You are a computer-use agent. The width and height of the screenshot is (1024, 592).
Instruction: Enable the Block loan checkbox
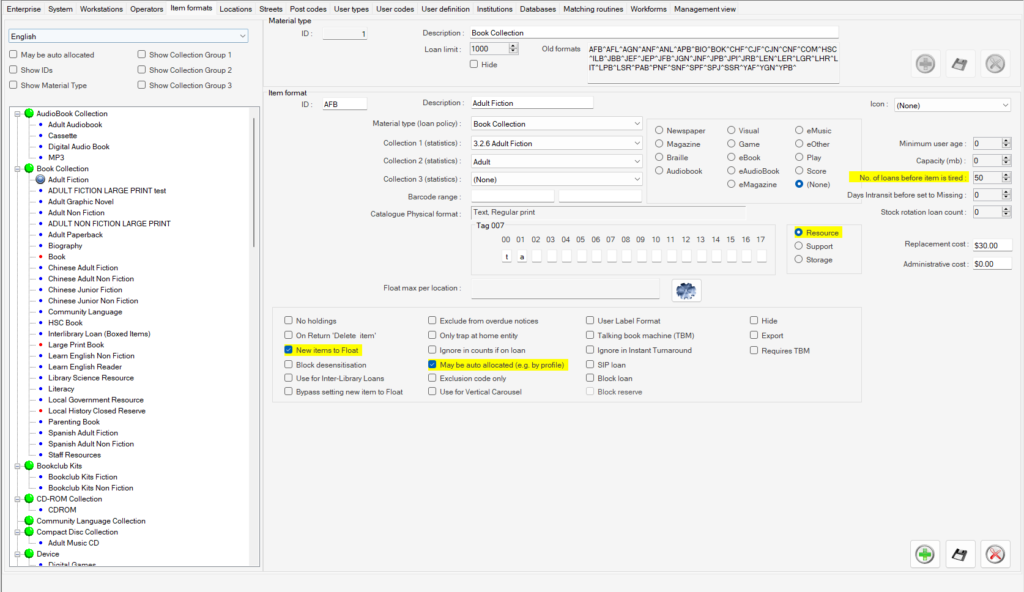[590, 379]
